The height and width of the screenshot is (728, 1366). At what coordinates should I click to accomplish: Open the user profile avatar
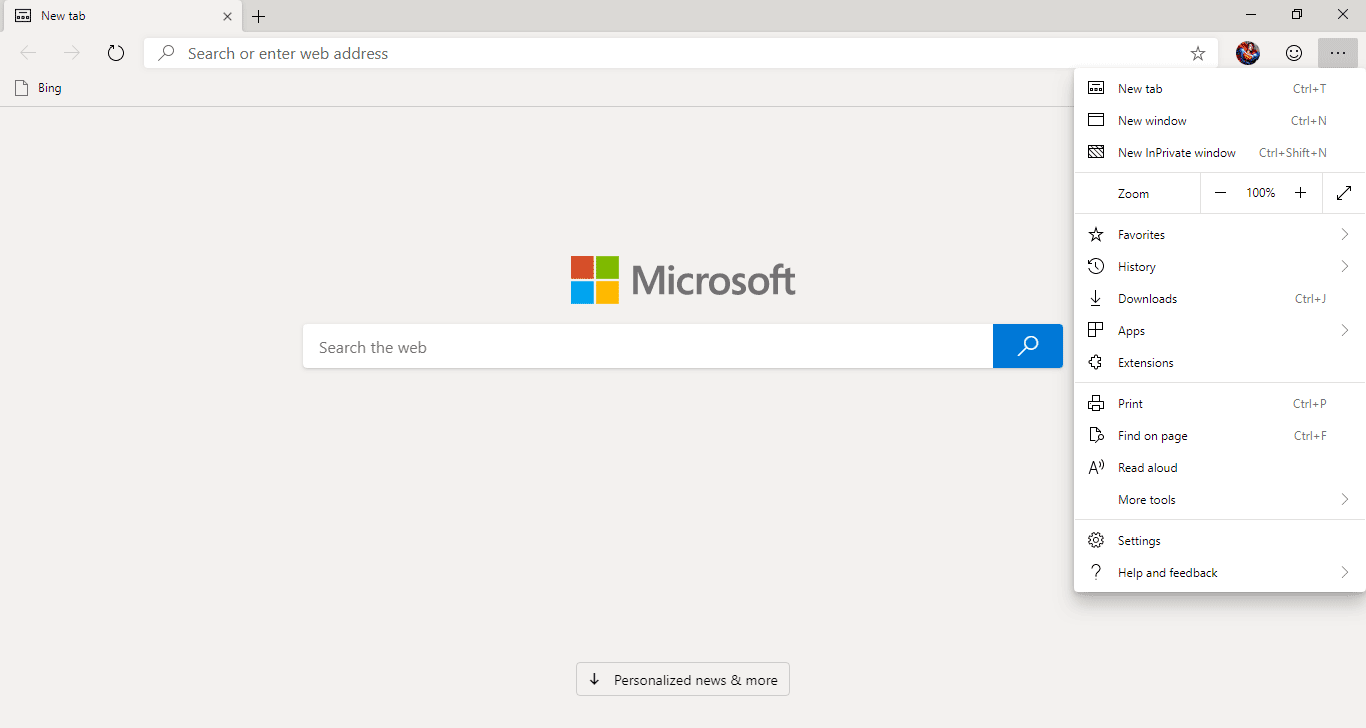(x=1248, y=53)
